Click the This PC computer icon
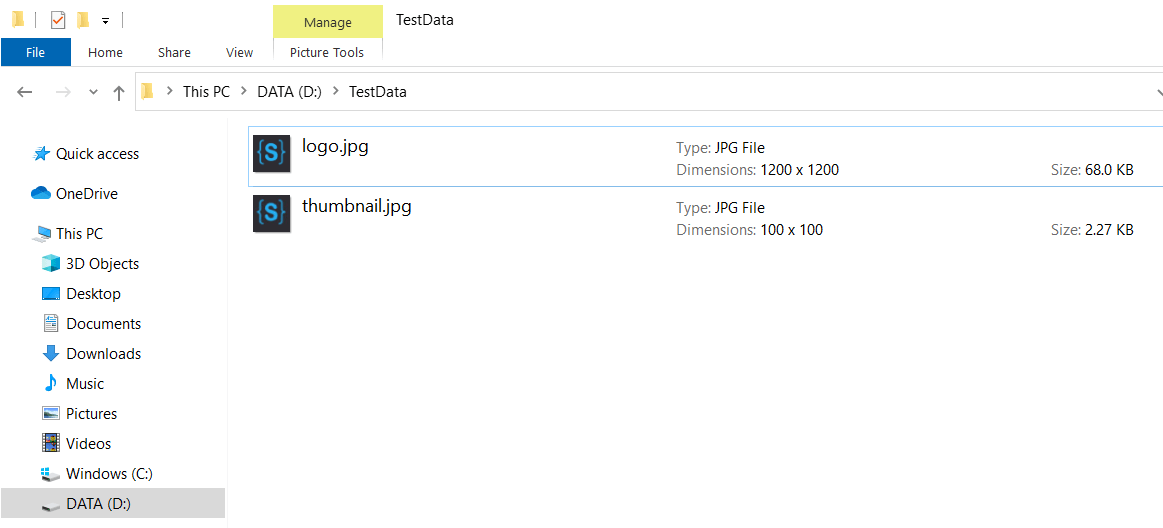Screen dimensions: 1163x528 tap(42, 234)
